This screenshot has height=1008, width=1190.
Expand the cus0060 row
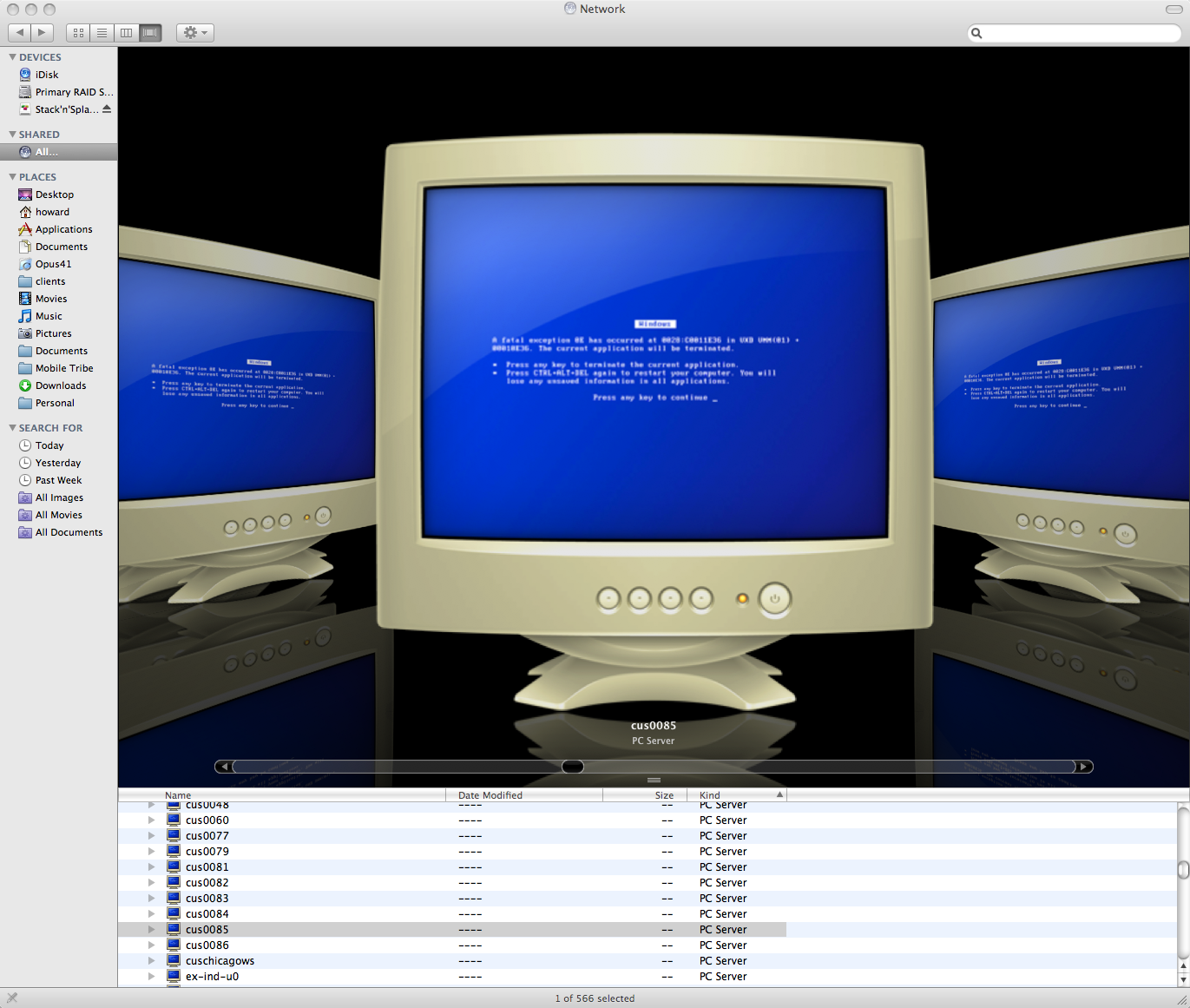pyautogui.click(x=151, y=820)
